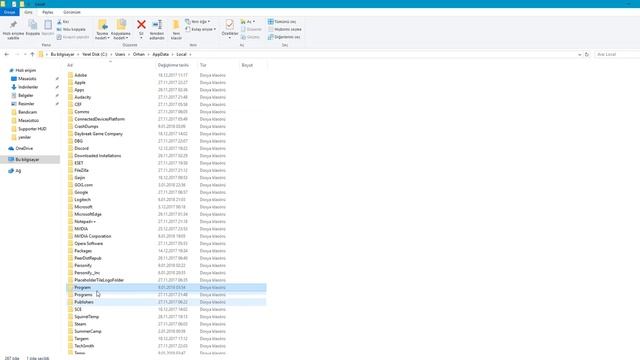This screenshot has height=360, width=640.
Task: Select the Discord folder
Action: [81, 149]
